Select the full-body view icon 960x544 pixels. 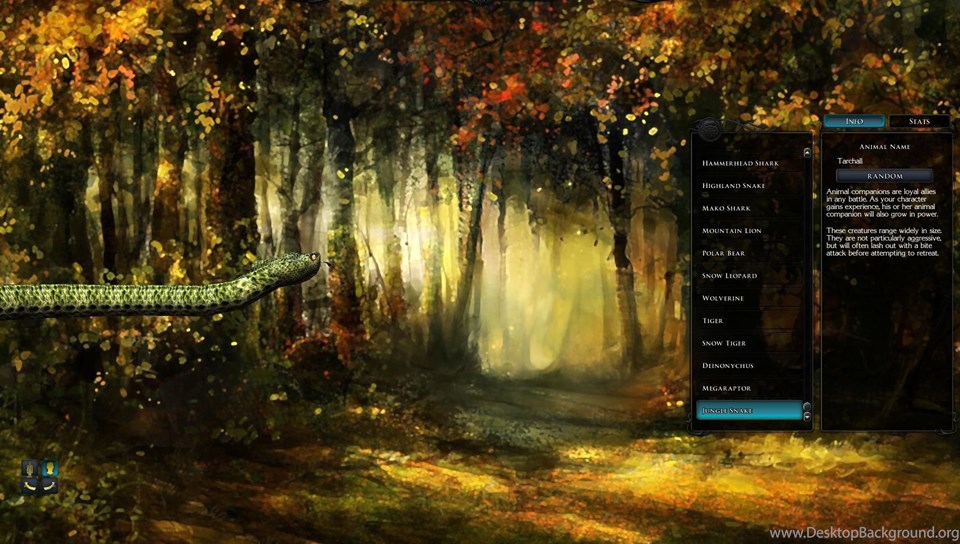click(30, 469)
